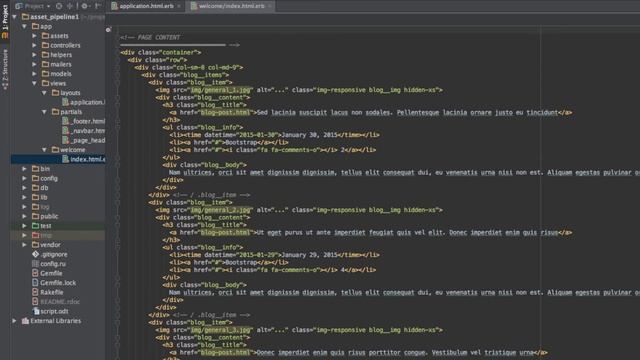Click the 'January 29, 2015' code text
This screenshot has height=360, width=640.
click(309, 255)
